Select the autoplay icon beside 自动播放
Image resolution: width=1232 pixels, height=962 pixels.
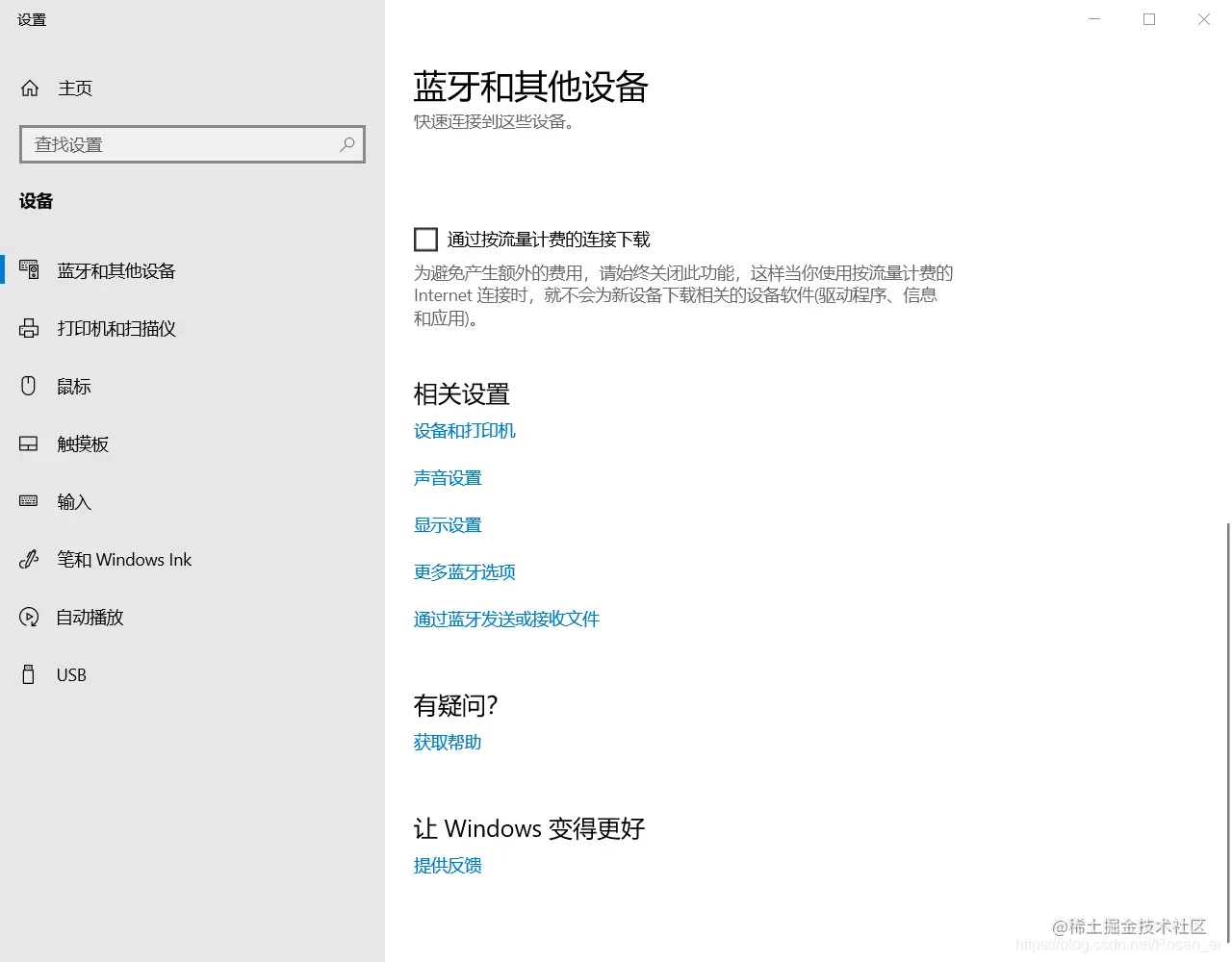coord(29,617)
